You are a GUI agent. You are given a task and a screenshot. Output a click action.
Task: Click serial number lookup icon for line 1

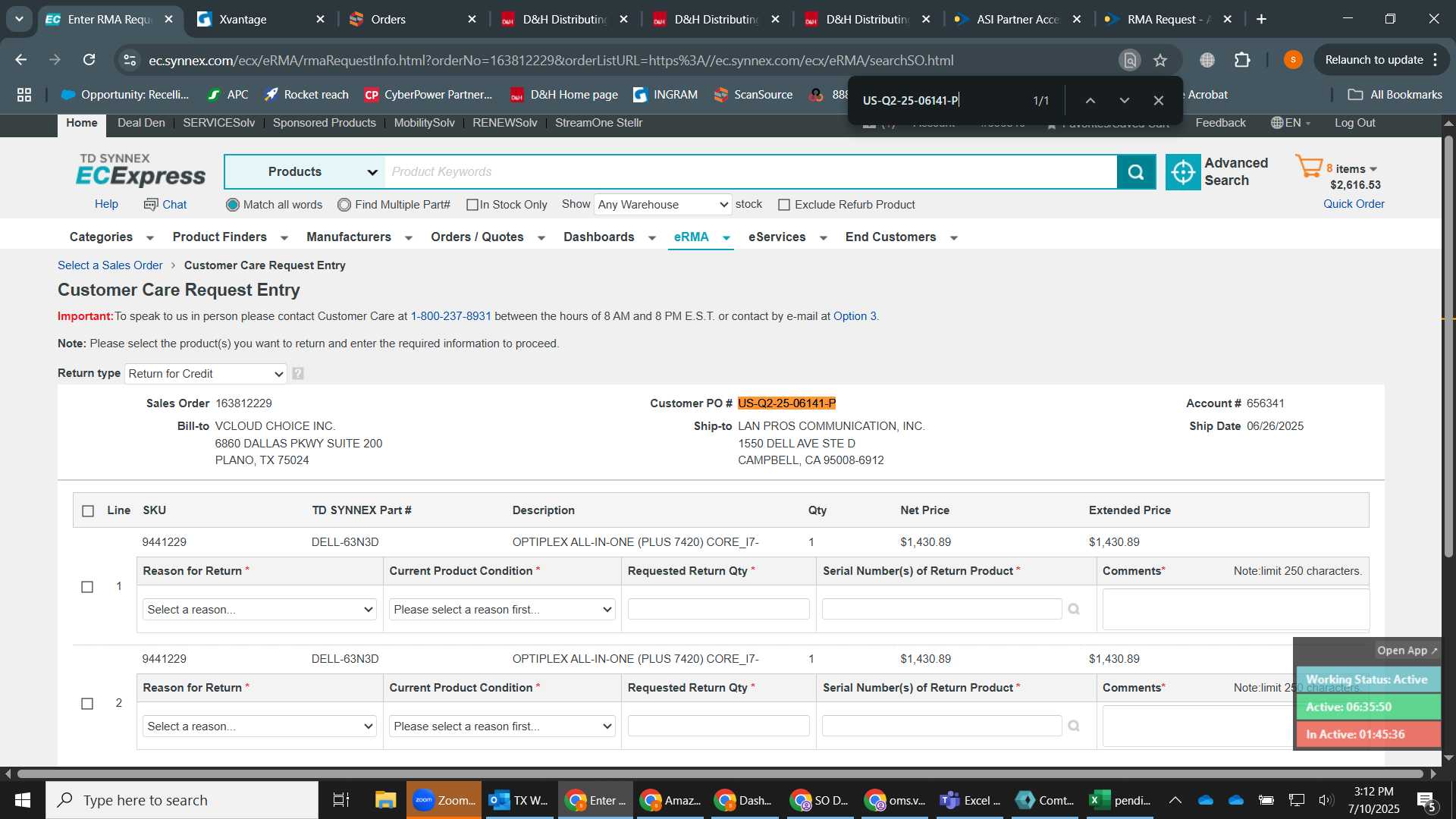[x=1074, y=609]
